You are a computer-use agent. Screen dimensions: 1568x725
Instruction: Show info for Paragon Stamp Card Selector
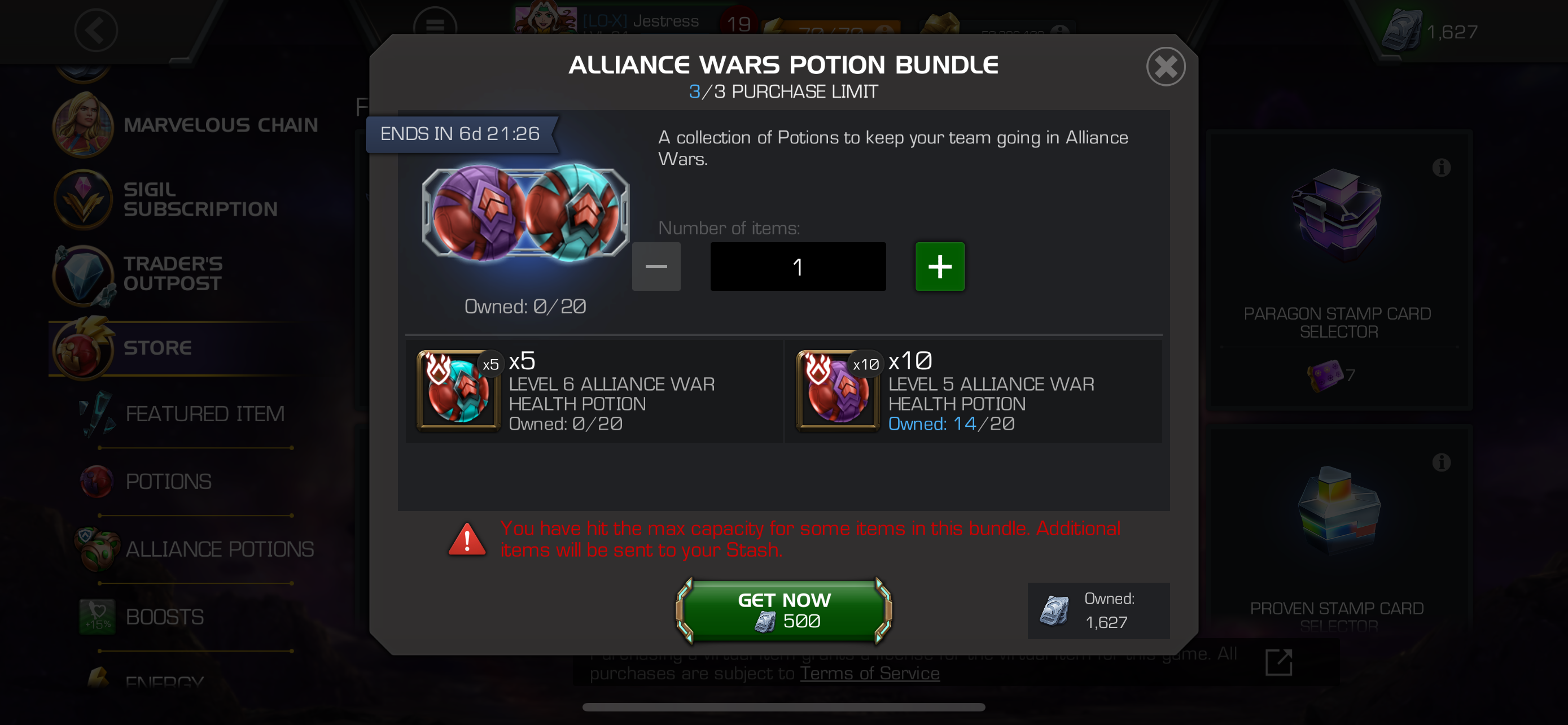tap(1441, 167)
